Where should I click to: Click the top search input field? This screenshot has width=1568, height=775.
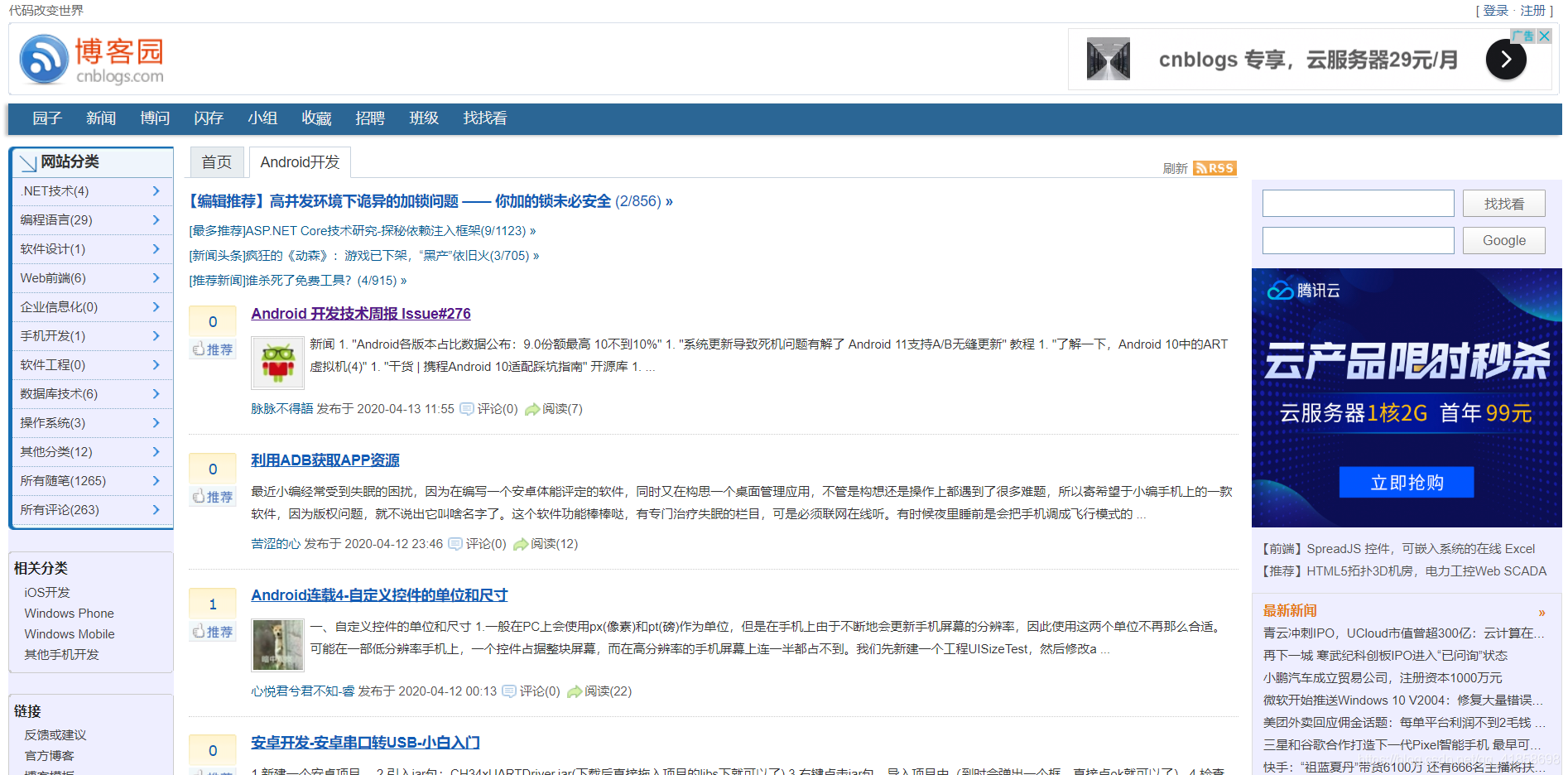1358,203
